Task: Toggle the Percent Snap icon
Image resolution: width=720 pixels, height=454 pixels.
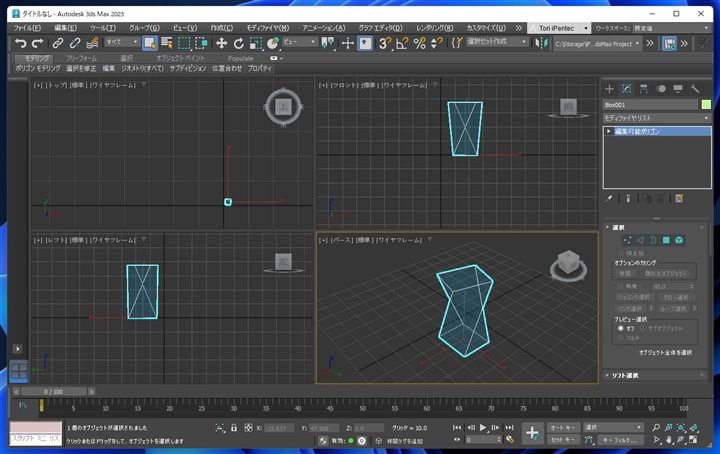Action: [x=419, y=44]
